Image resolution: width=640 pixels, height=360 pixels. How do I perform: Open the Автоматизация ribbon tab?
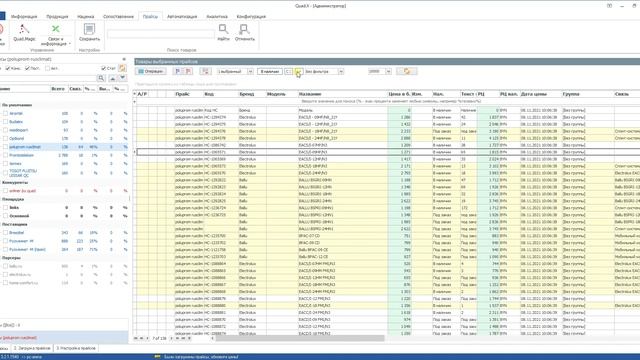tap(182, 16)
